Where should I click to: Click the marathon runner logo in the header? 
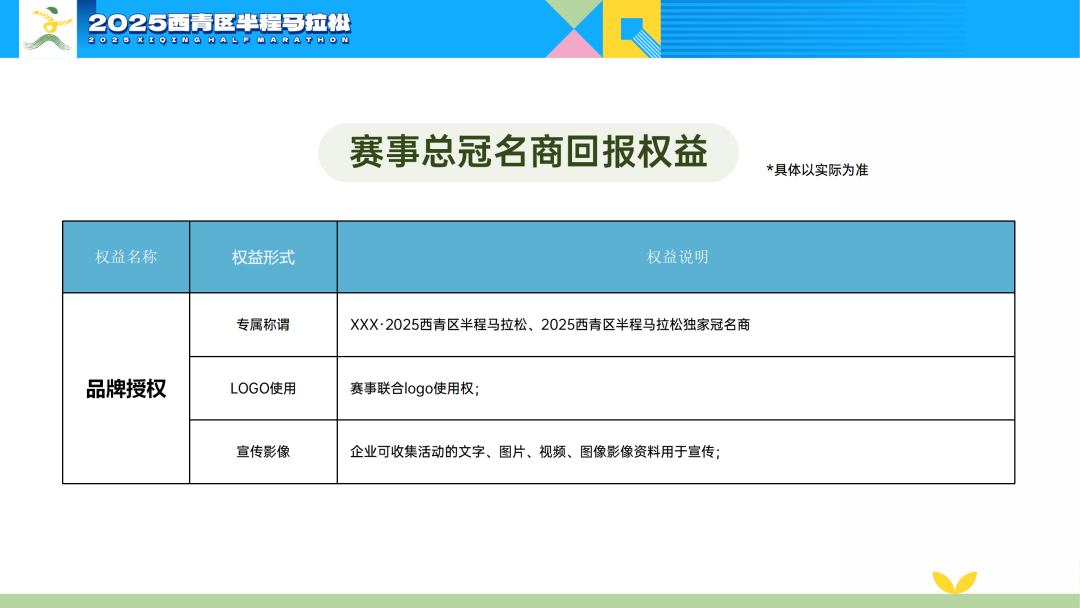point(48,29)
